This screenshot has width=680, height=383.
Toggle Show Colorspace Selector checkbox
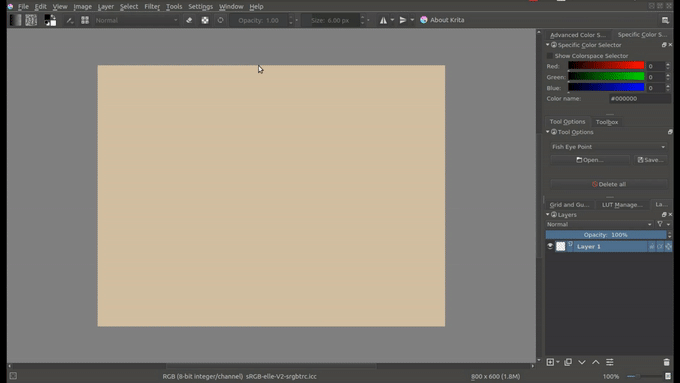[x=550, y=56]
